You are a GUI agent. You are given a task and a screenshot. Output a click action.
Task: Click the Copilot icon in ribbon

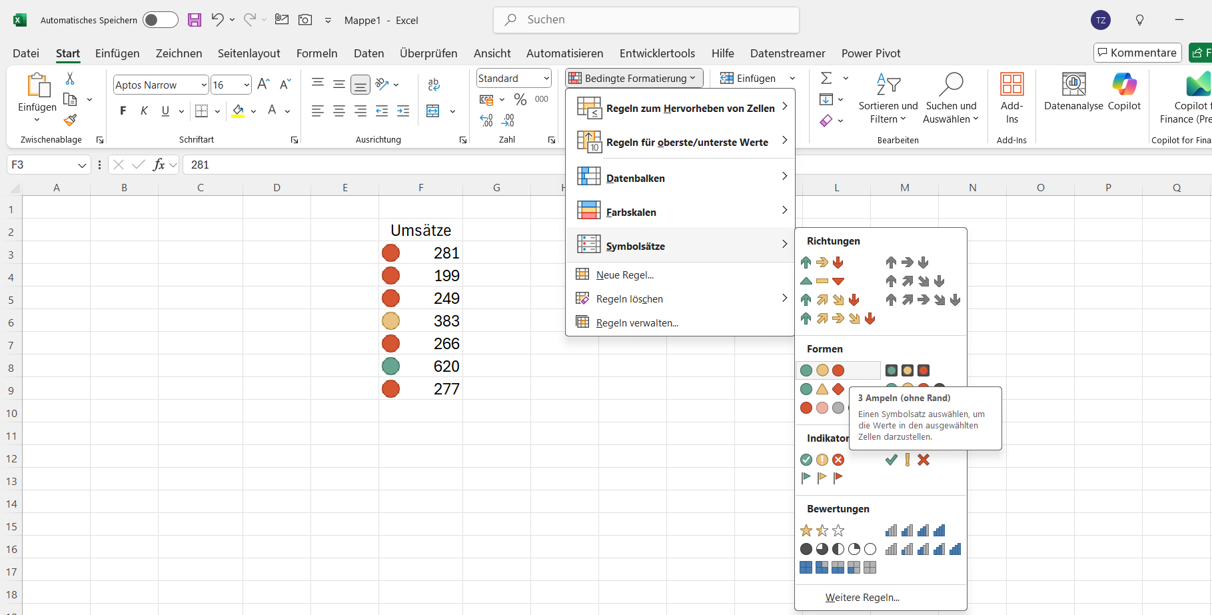(1124, 93)
